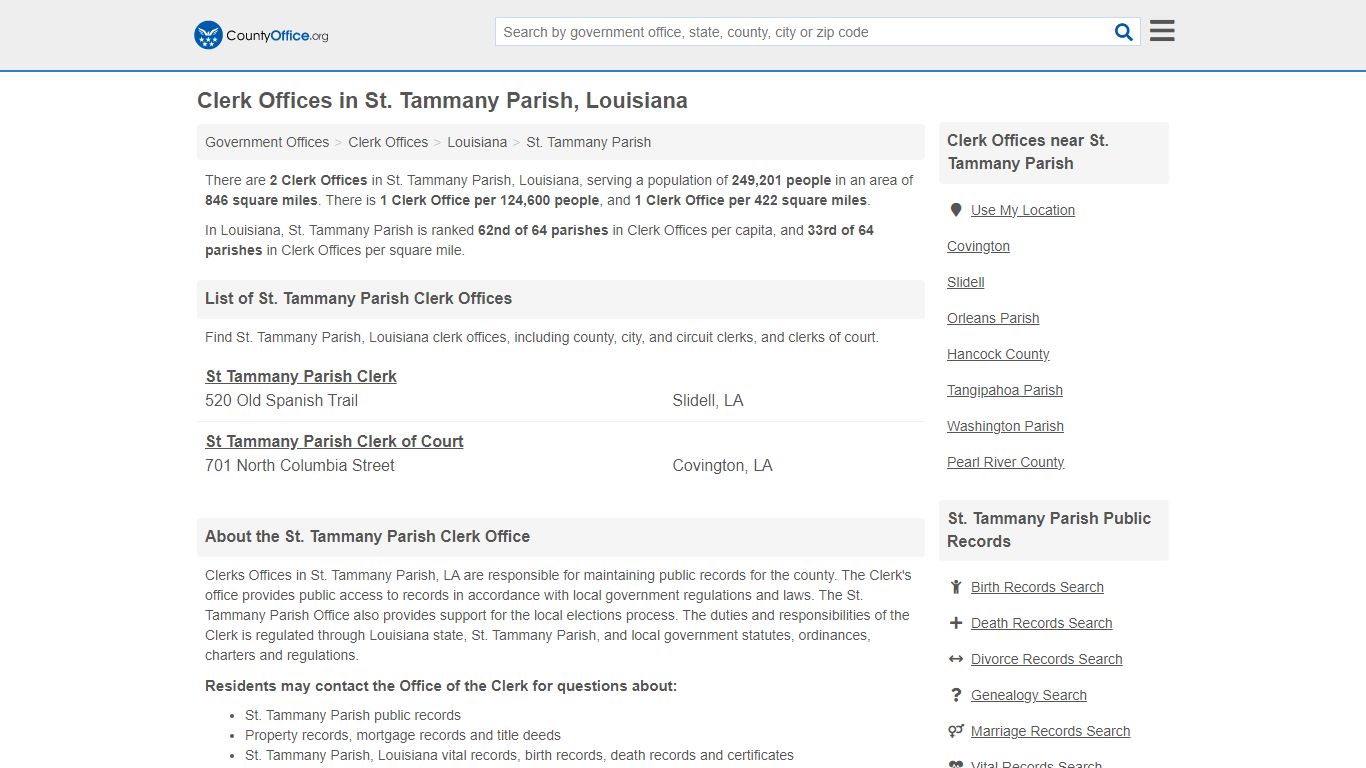This screenshot has height=768, width=1366.
Task: Click the Divorce Records arrows icon
Action: click(x=956, y=659)
